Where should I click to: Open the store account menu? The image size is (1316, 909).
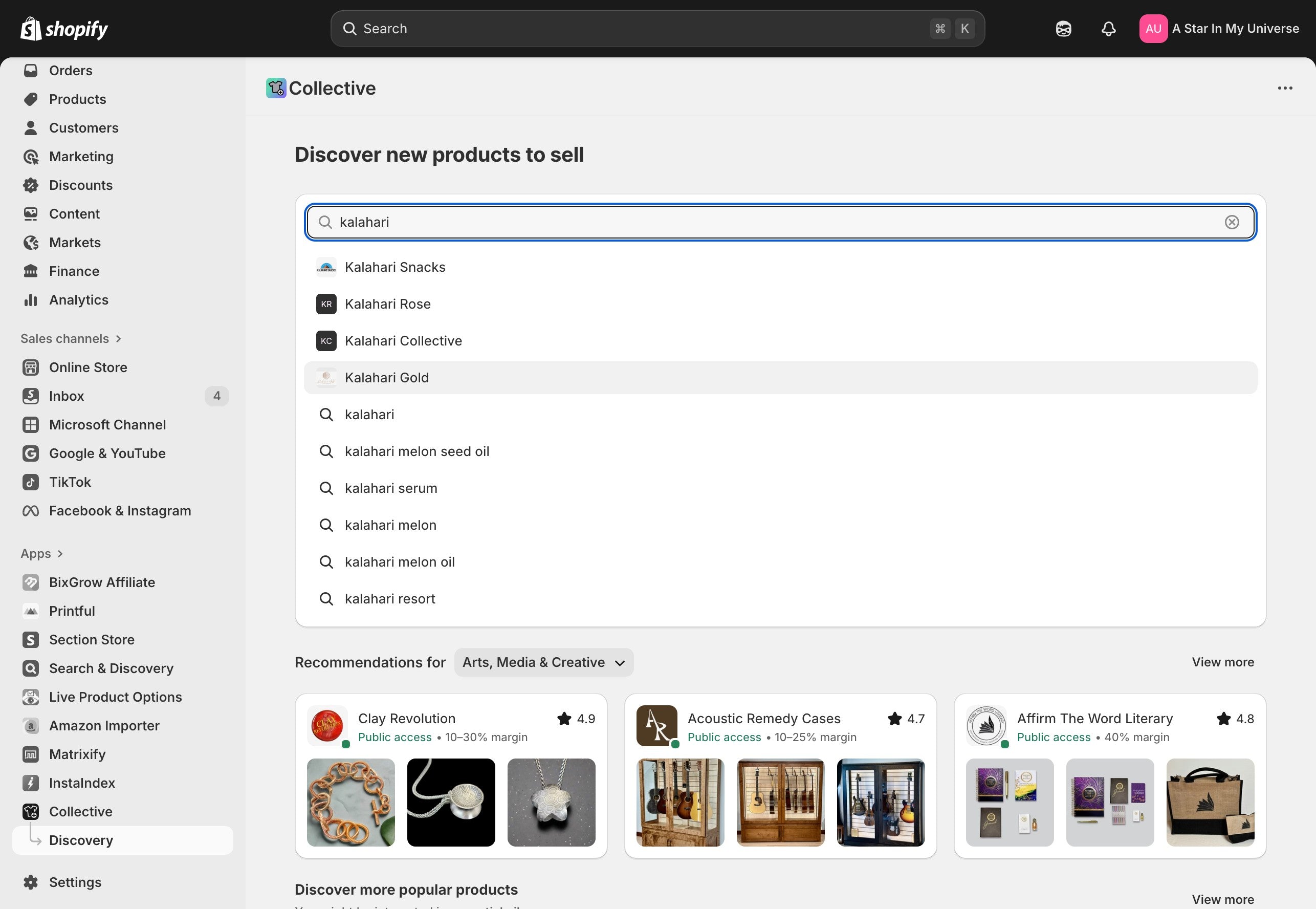pyautogui.click(x=1219, y=29)
